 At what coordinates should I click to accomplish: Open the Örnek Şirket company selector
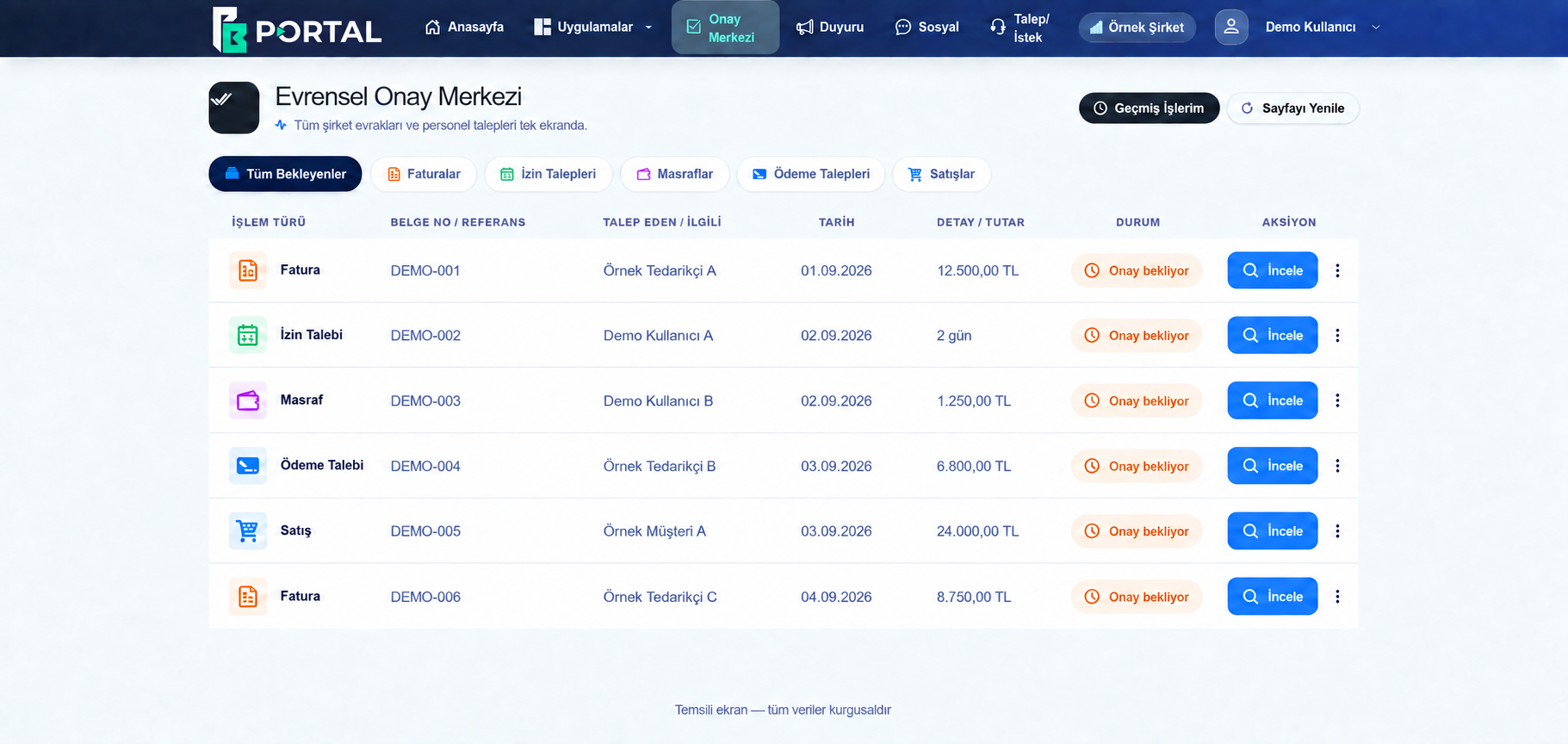1137,28
